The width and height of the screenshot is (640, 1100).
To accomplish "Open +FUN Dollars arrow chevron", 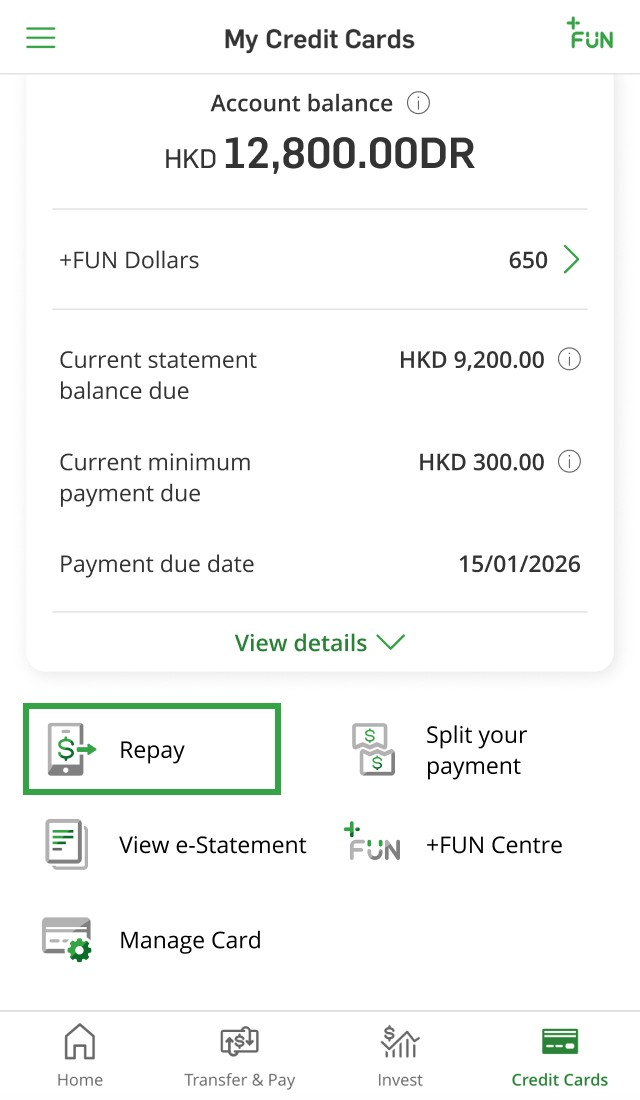I will (x=571, y=260).
